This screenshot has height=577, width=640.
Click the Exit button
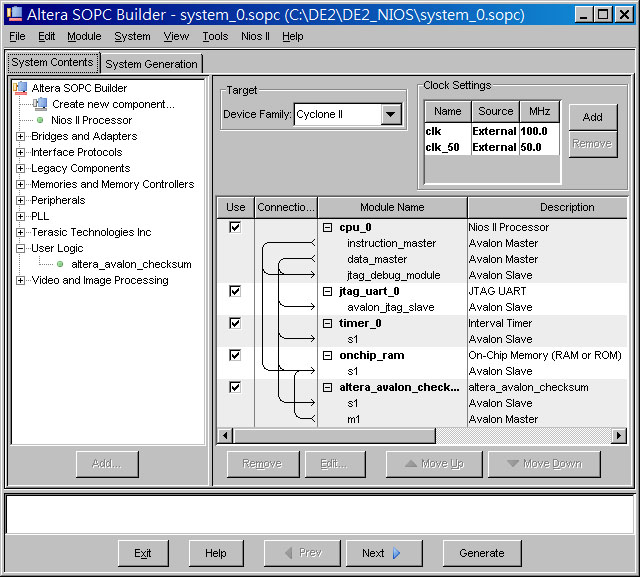click(143, 553)
